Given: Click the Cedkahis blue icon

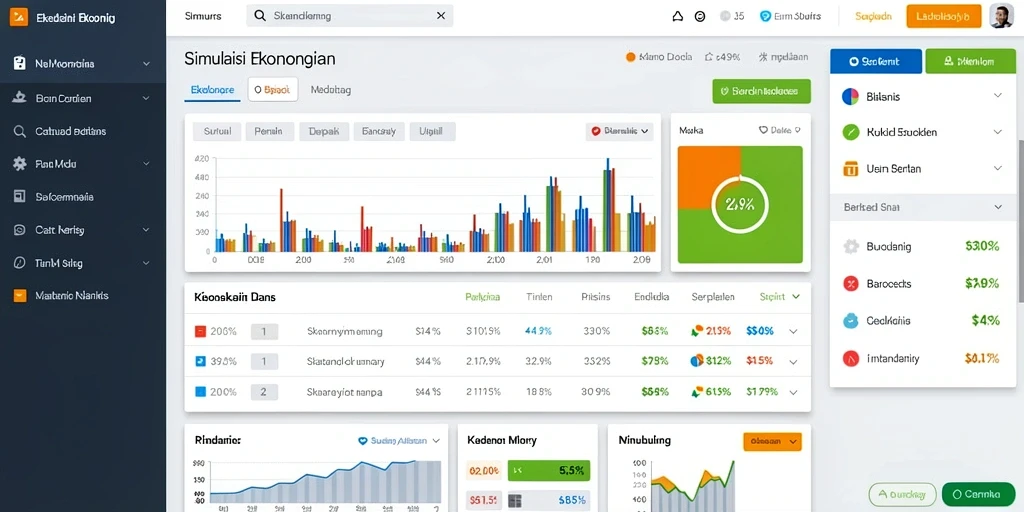Looking at the screenshot, I should tap(850, 321).
